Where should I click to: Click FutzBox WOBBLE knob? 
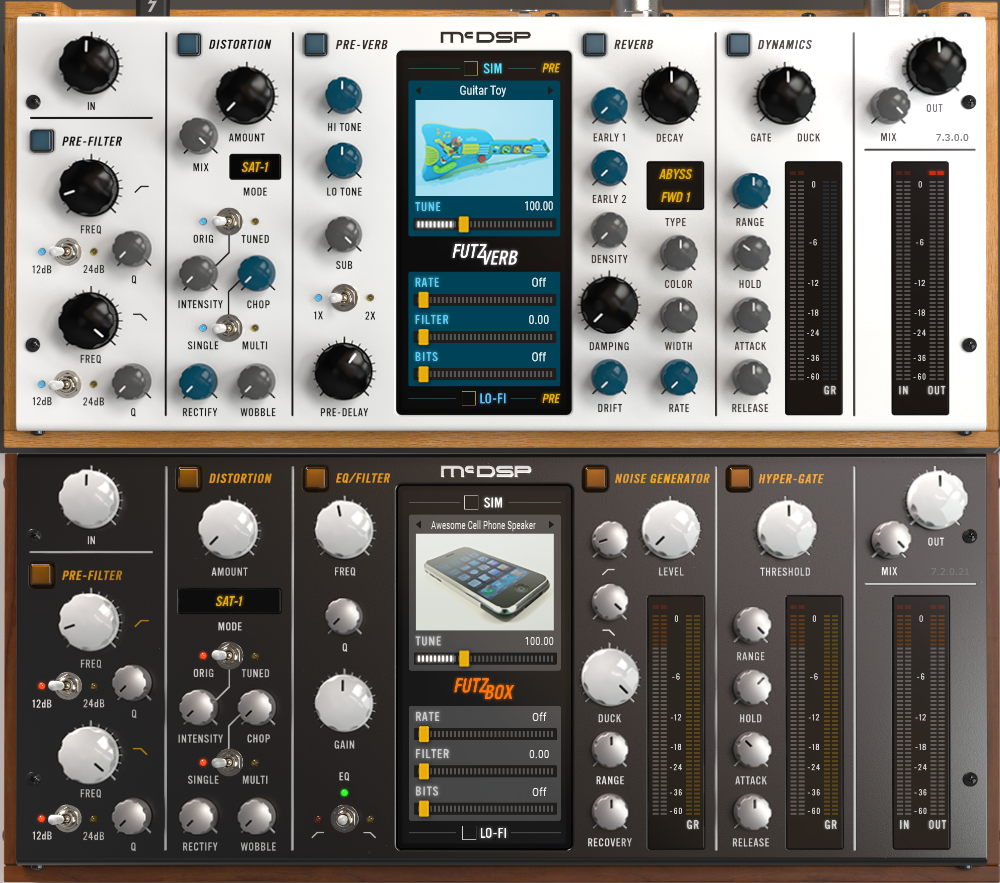[257, 817]
